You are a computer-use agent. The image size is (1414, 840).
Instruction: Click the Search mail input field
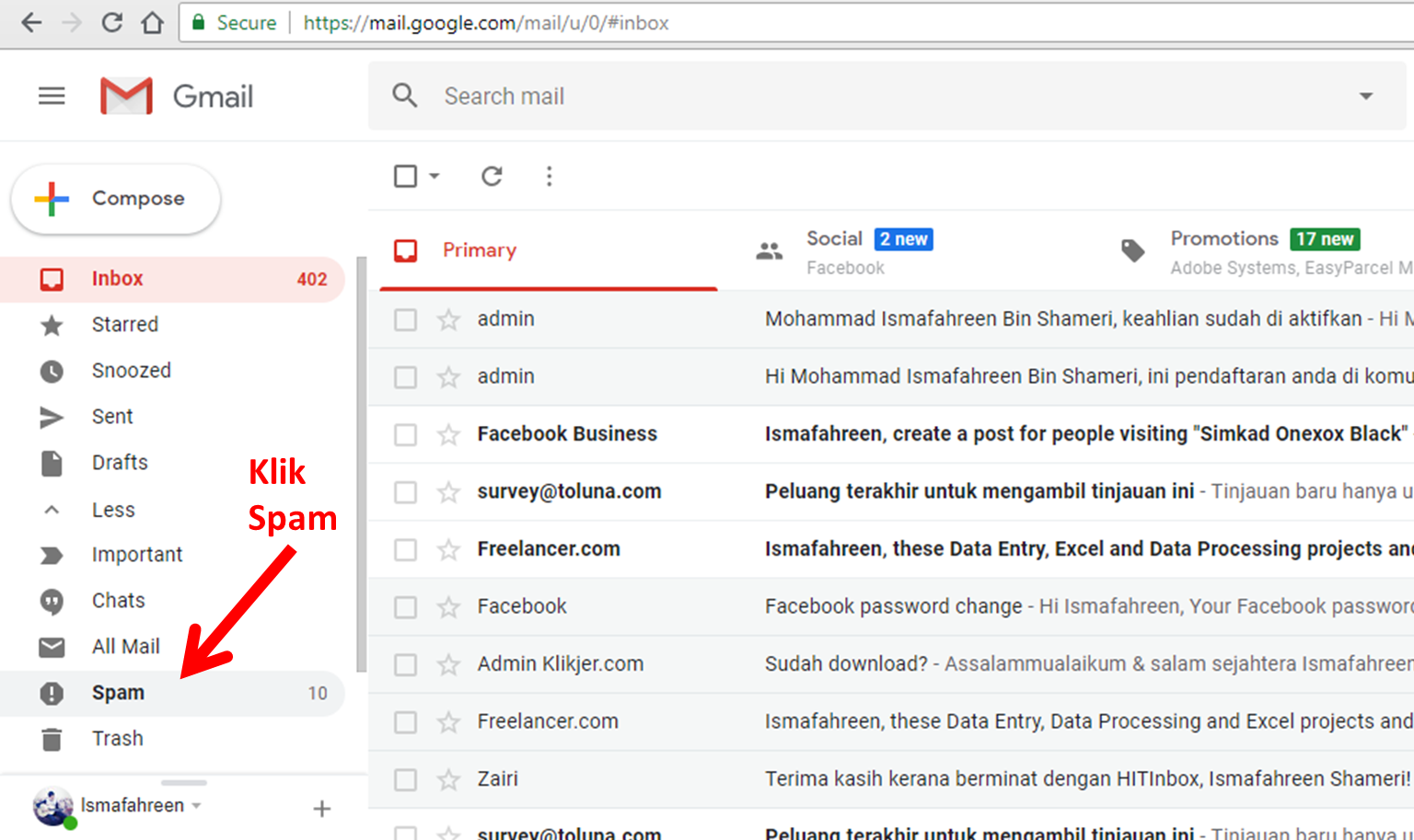pyautogui.click(x=552, y=95)
